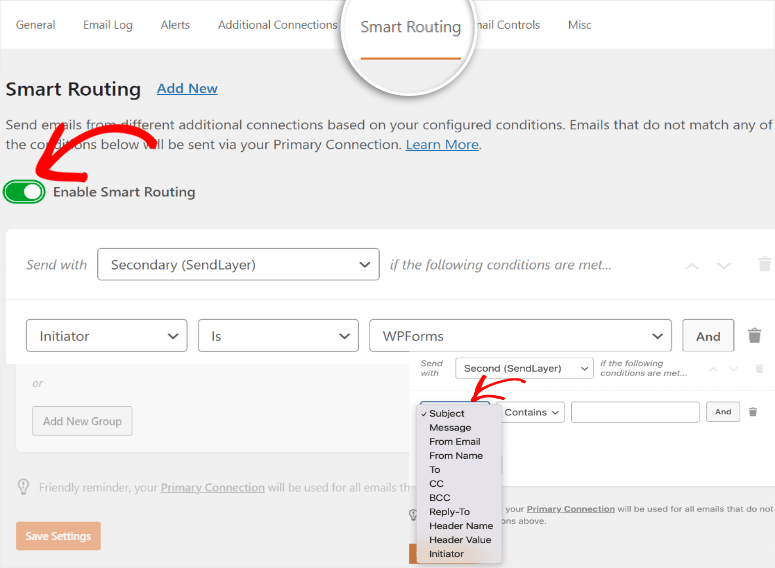775x568 pixels.
Task: Delete the Contains condition row trash icon
Action: 753,412
